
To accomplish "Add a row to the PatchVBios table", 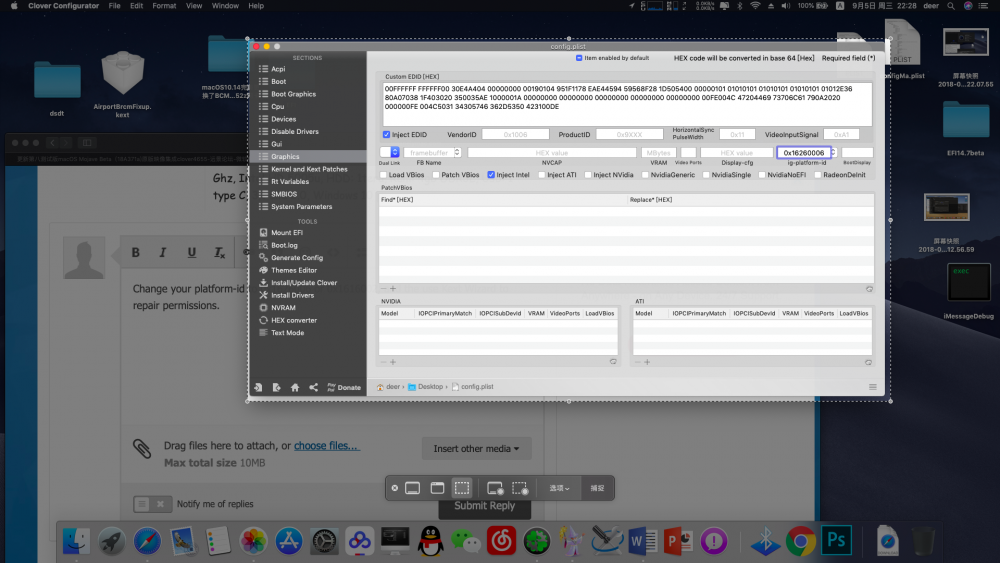I will 393,289.
